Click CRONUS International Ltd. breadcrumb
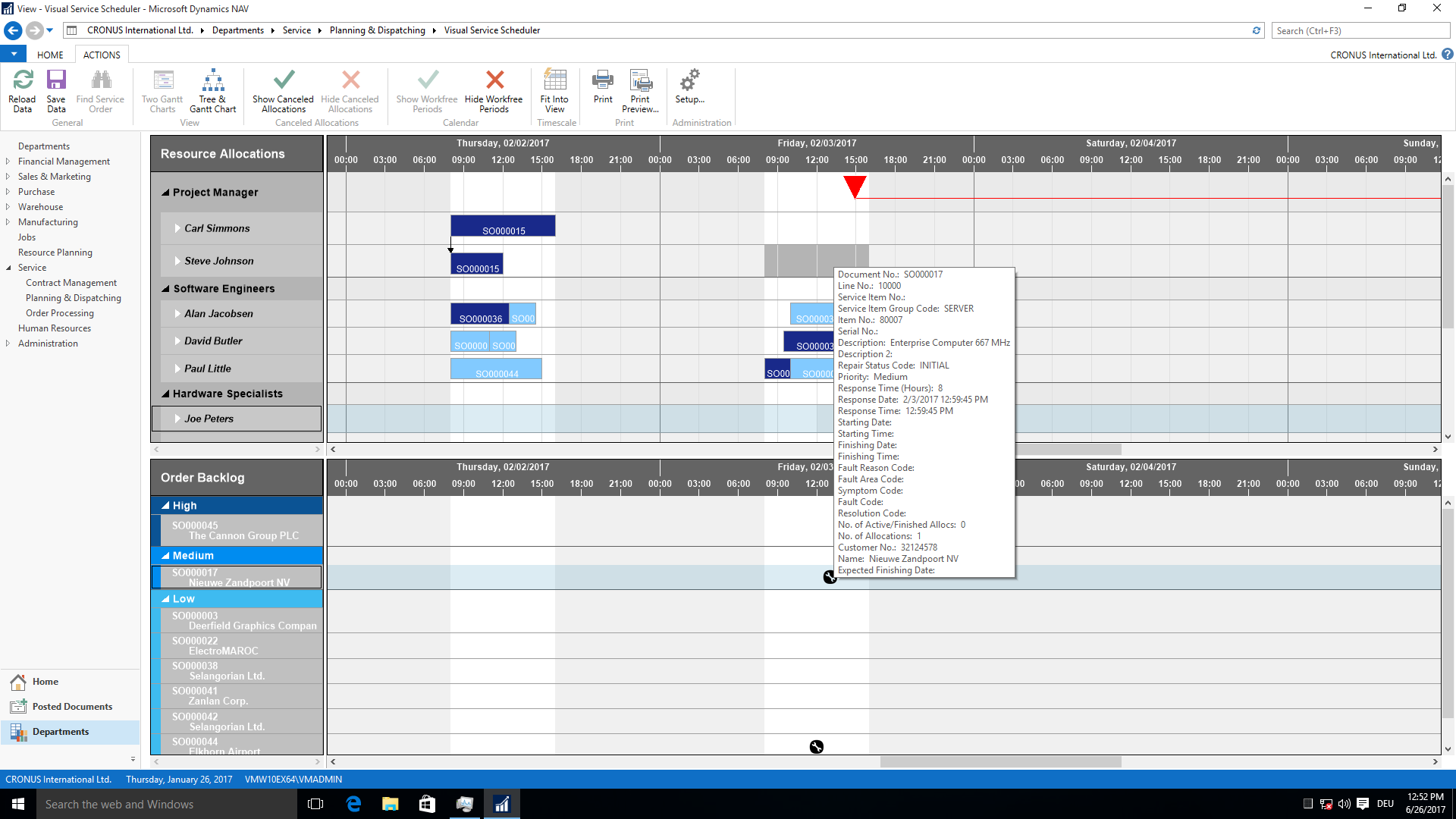1456x819 pixels. coord(140,30)
